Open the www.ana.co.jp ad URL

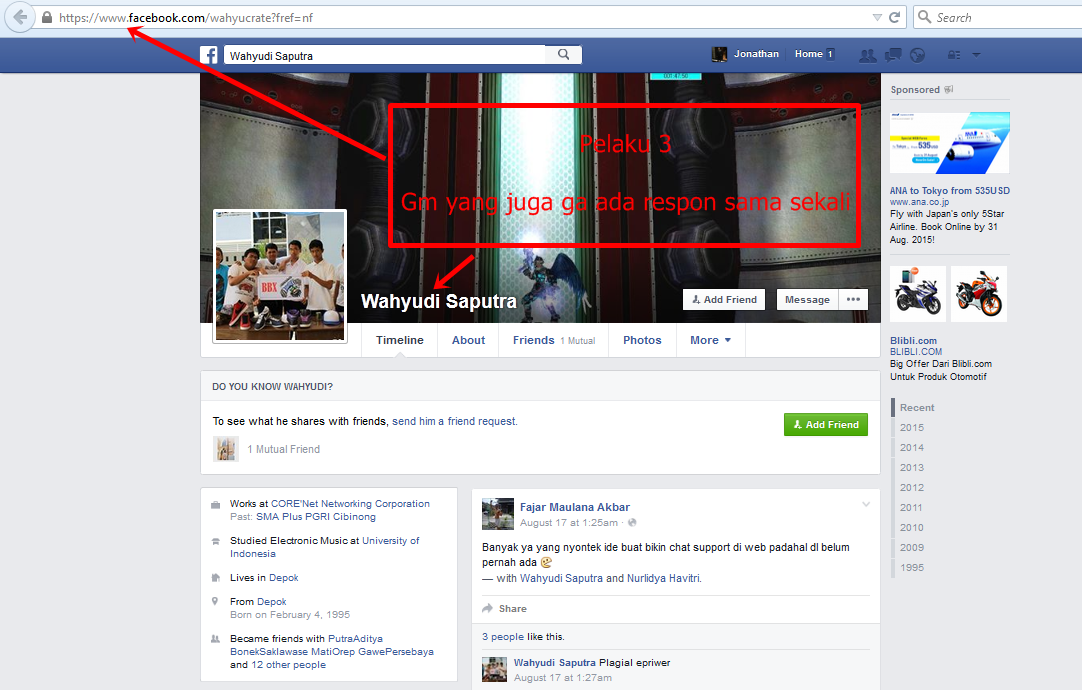coord(919,202)
